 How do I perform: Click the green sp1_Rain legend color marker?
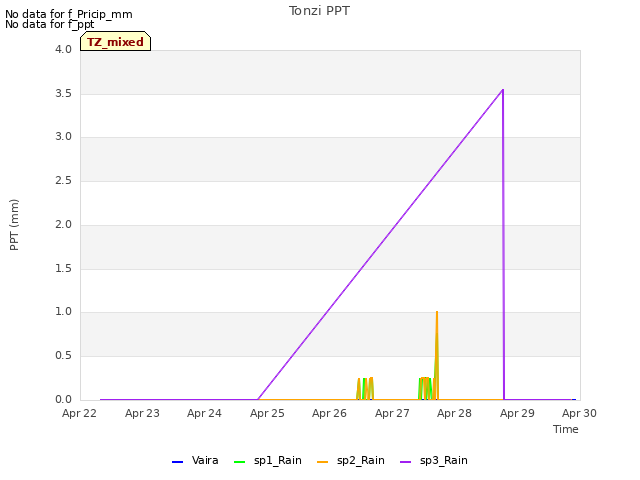(x=240, y=462)
